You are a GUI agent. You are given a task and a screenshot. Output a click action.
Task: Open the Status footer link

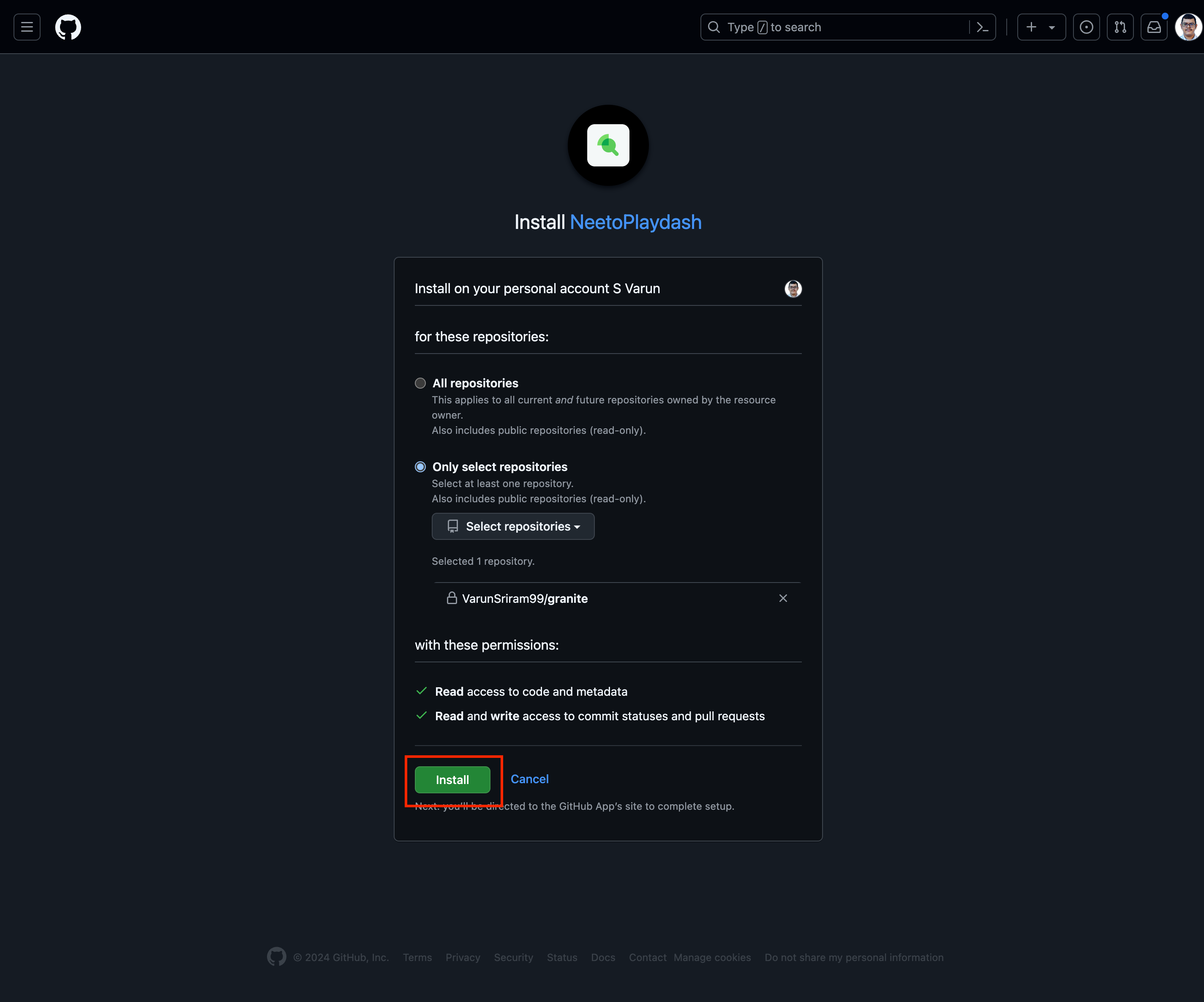(562, 957)
